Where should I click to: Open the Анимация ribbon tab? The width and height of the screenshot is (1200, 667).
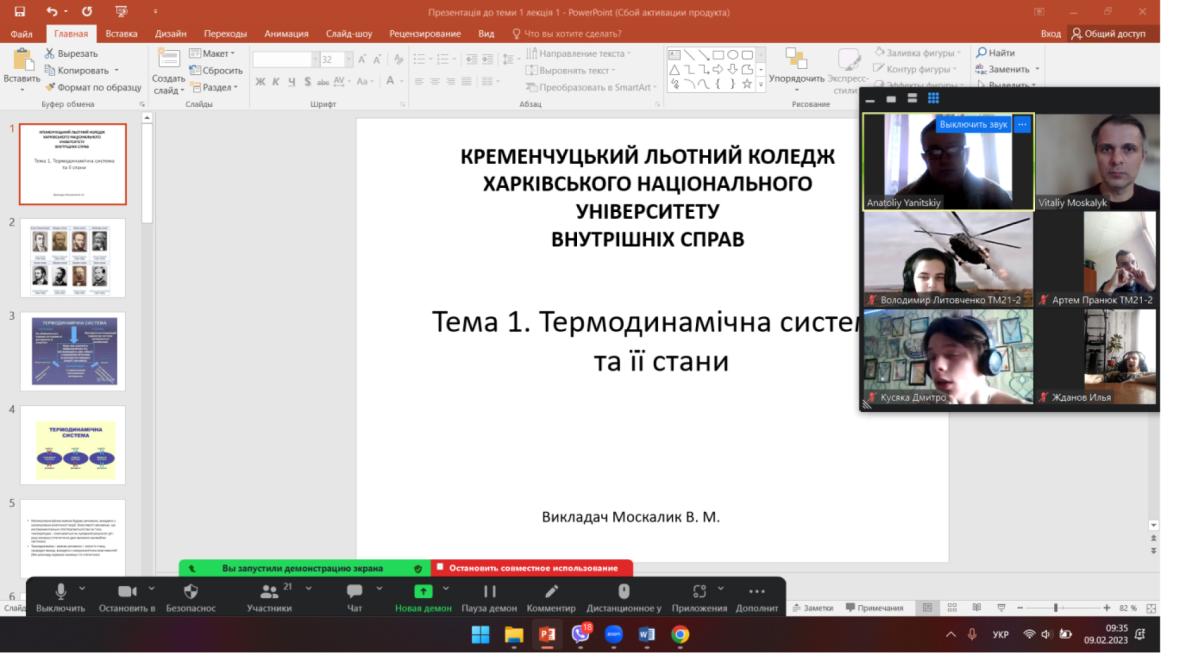(286, 33)
